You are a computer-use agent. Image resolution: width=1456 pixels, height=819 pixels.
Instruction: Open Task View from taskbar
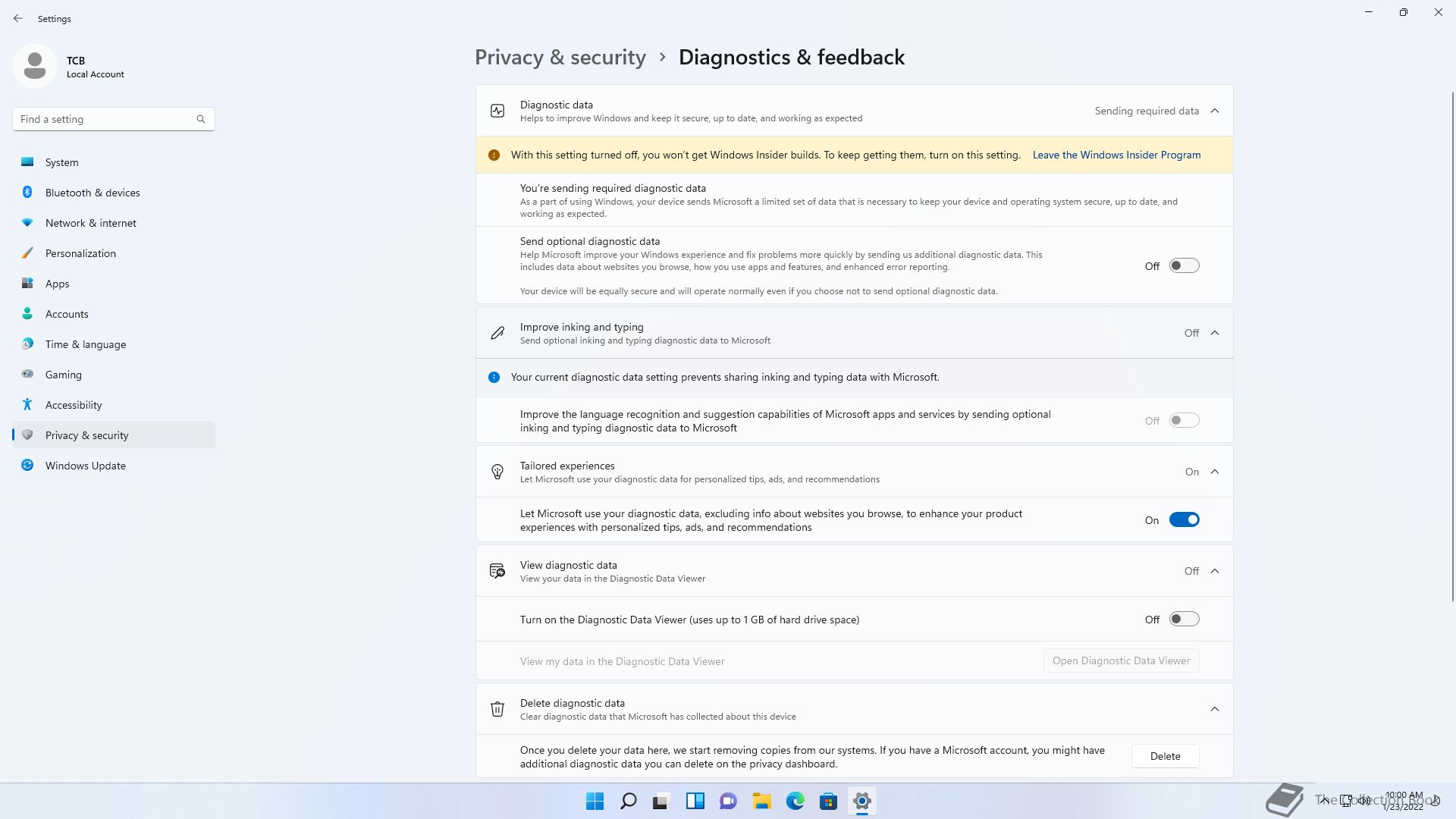click(661, 801)
